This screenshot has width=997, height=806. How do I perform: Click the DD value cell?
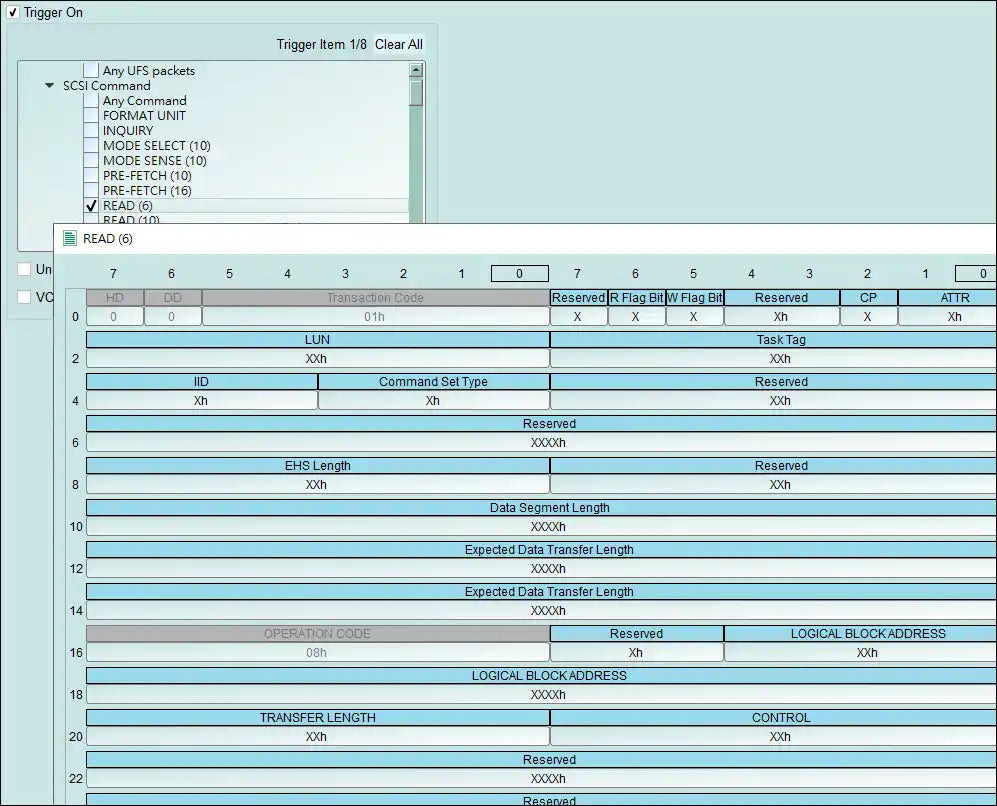(x=172, y=317)
